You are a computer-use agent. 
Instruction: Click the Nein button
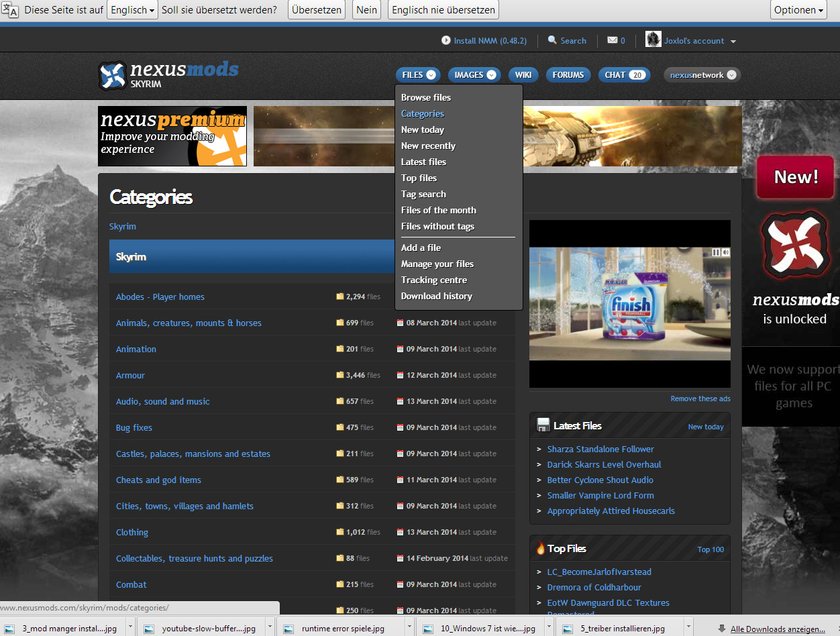pos(366,10)
